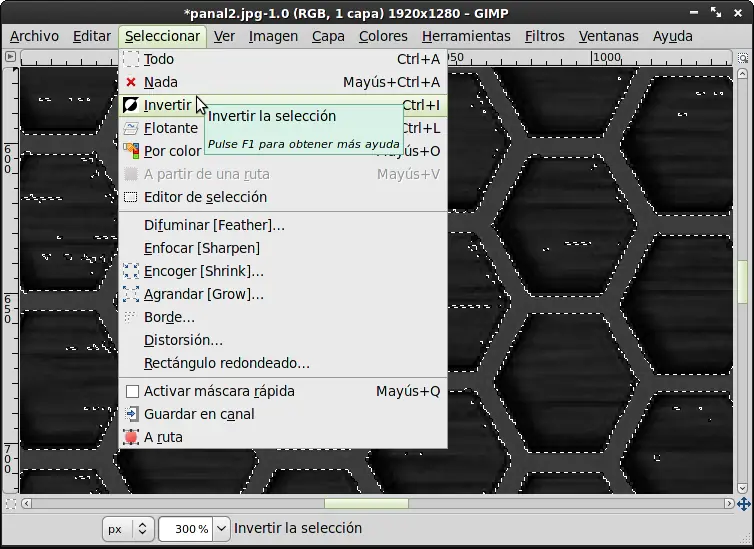This screenshot has width=754, height=549.
Task: Open the image menu triangle button at top left
Action: click(10, 57)
